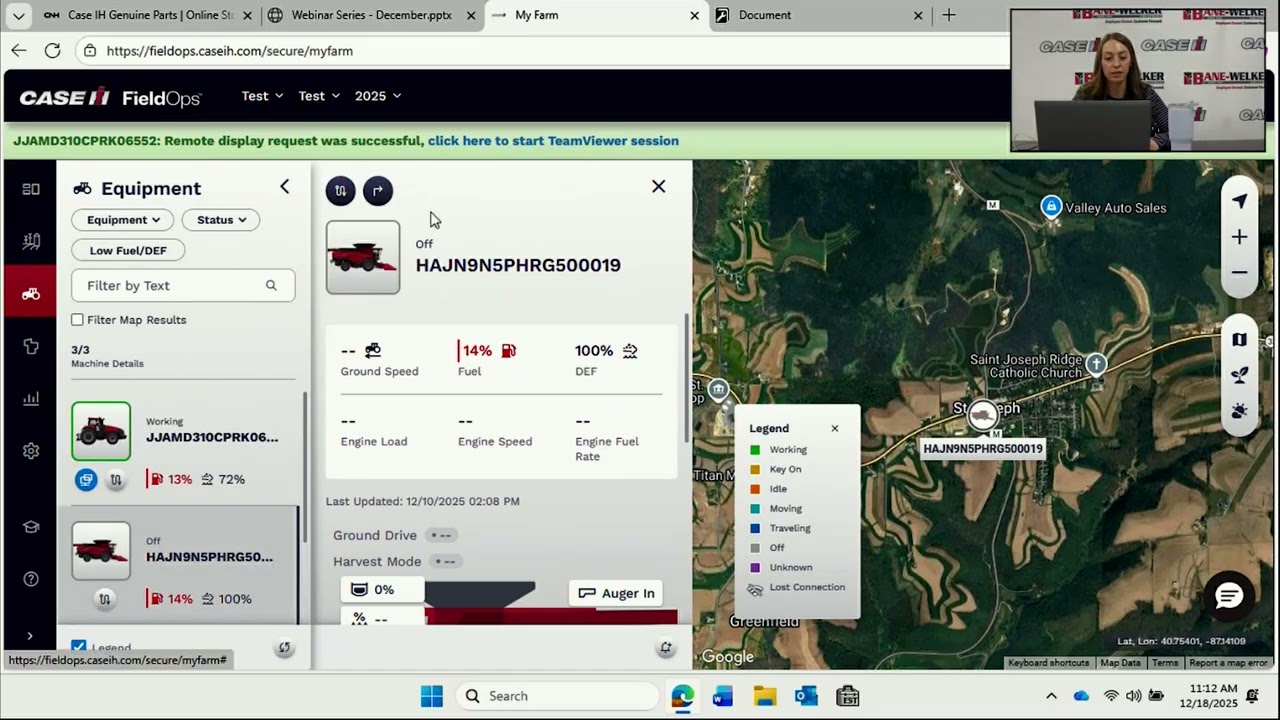Toggle the Legend checkbox
Image resolution: width=1280 pixels, height=720 pixels.
79,647
